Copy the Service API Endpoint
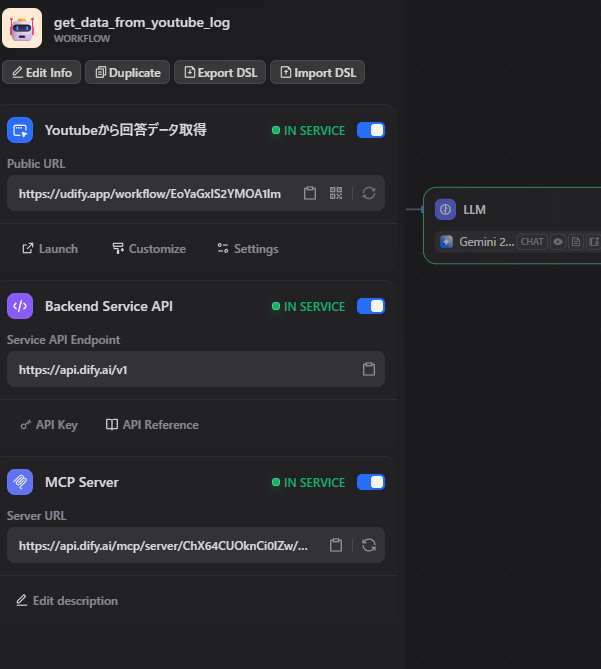The image size is (601, 669). [369, 369]
